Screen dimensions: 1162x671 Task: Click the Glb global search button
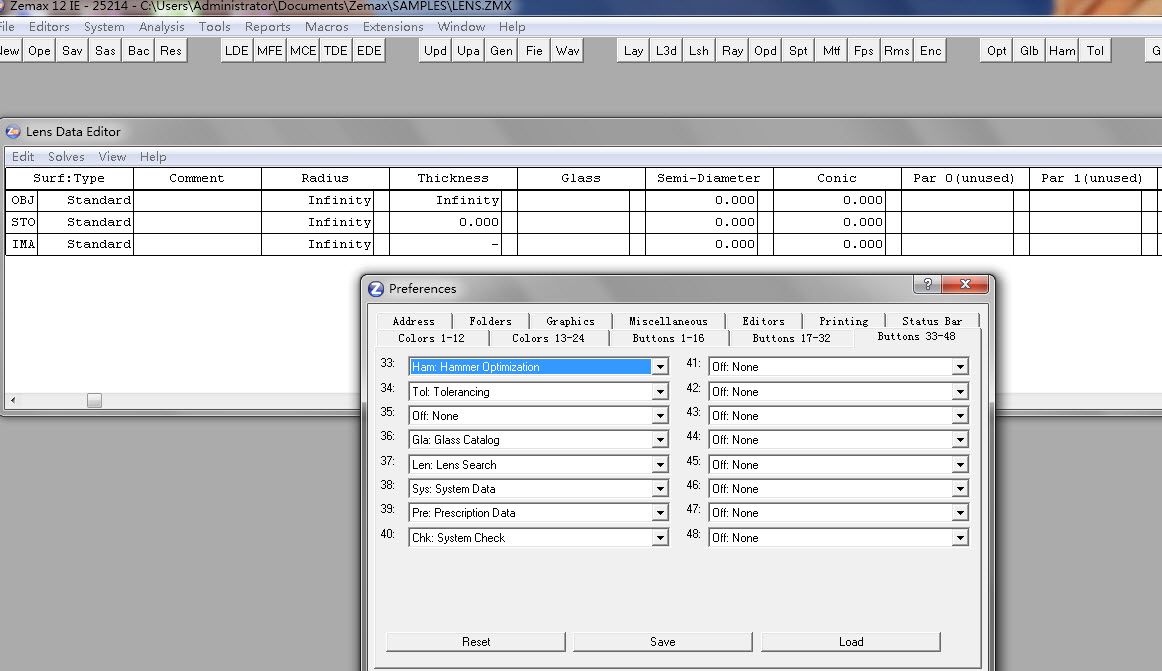click(1029, 50)
